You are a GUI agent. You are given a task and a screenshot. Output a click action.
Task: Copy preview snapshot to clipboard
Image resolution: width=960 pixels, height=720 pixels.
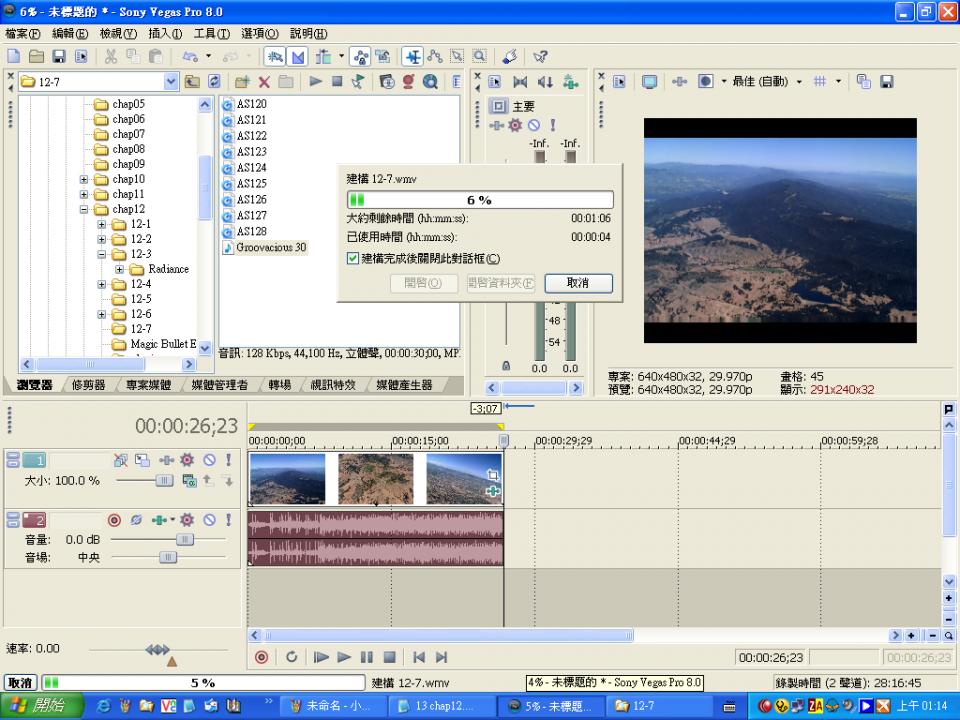point(864,82)
